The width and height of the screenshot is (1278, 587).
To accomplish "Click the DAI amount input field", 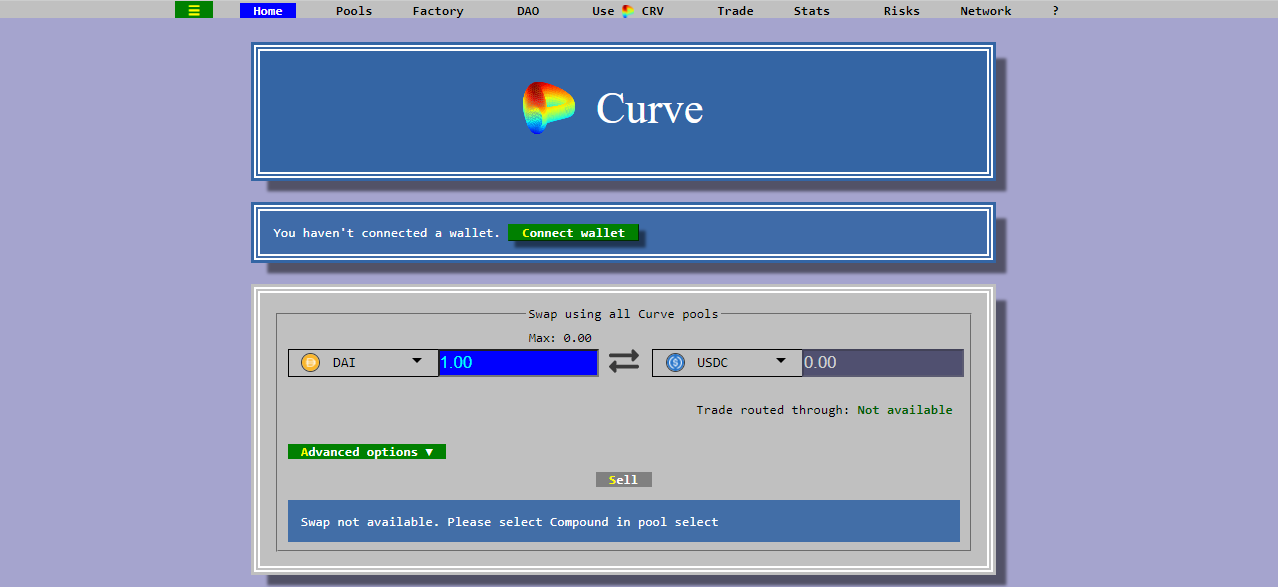I will pos(518,362).
